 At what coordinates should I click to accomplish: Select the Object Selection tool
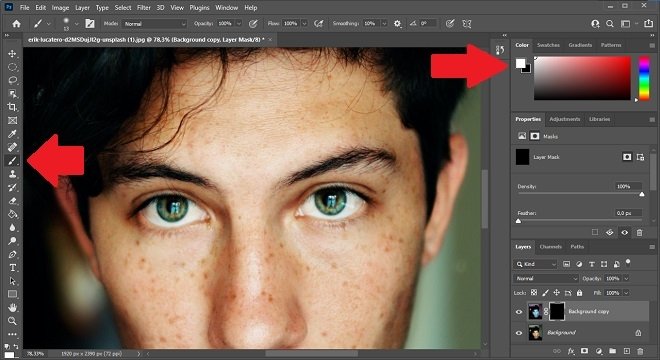[x=12, y=93]
